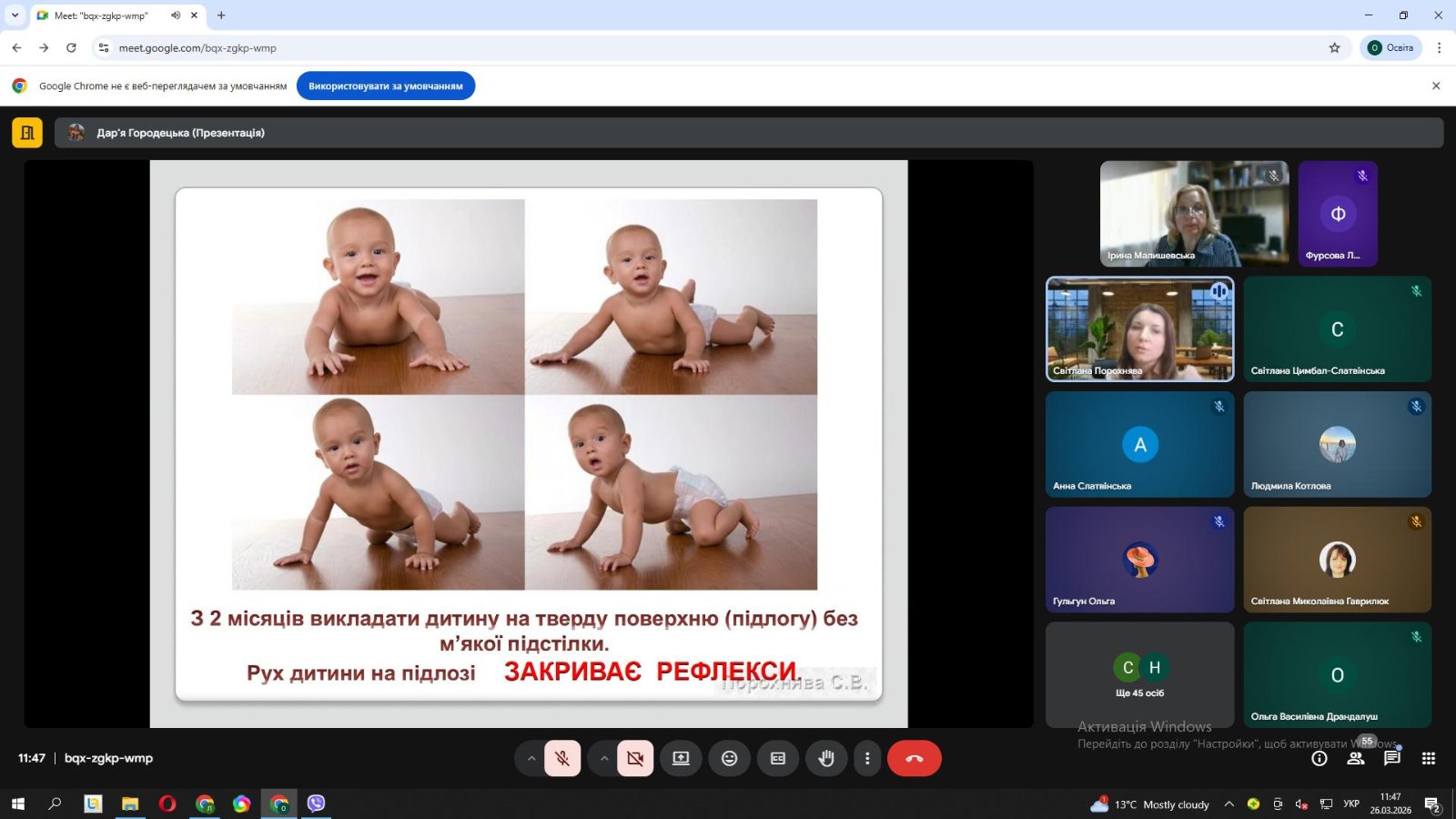The width and height of the screenshot is (1456, 819).
Task: Show the participants list icon
Action: [x=1356, y=758]
